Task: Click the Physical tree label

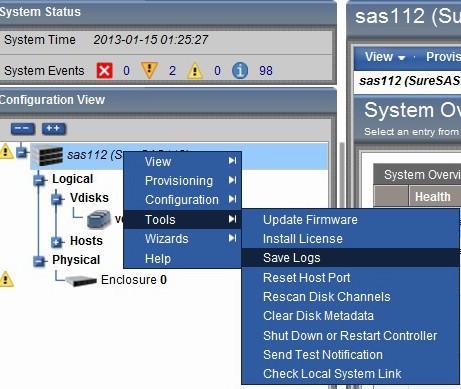Action: tap(76, 260)
